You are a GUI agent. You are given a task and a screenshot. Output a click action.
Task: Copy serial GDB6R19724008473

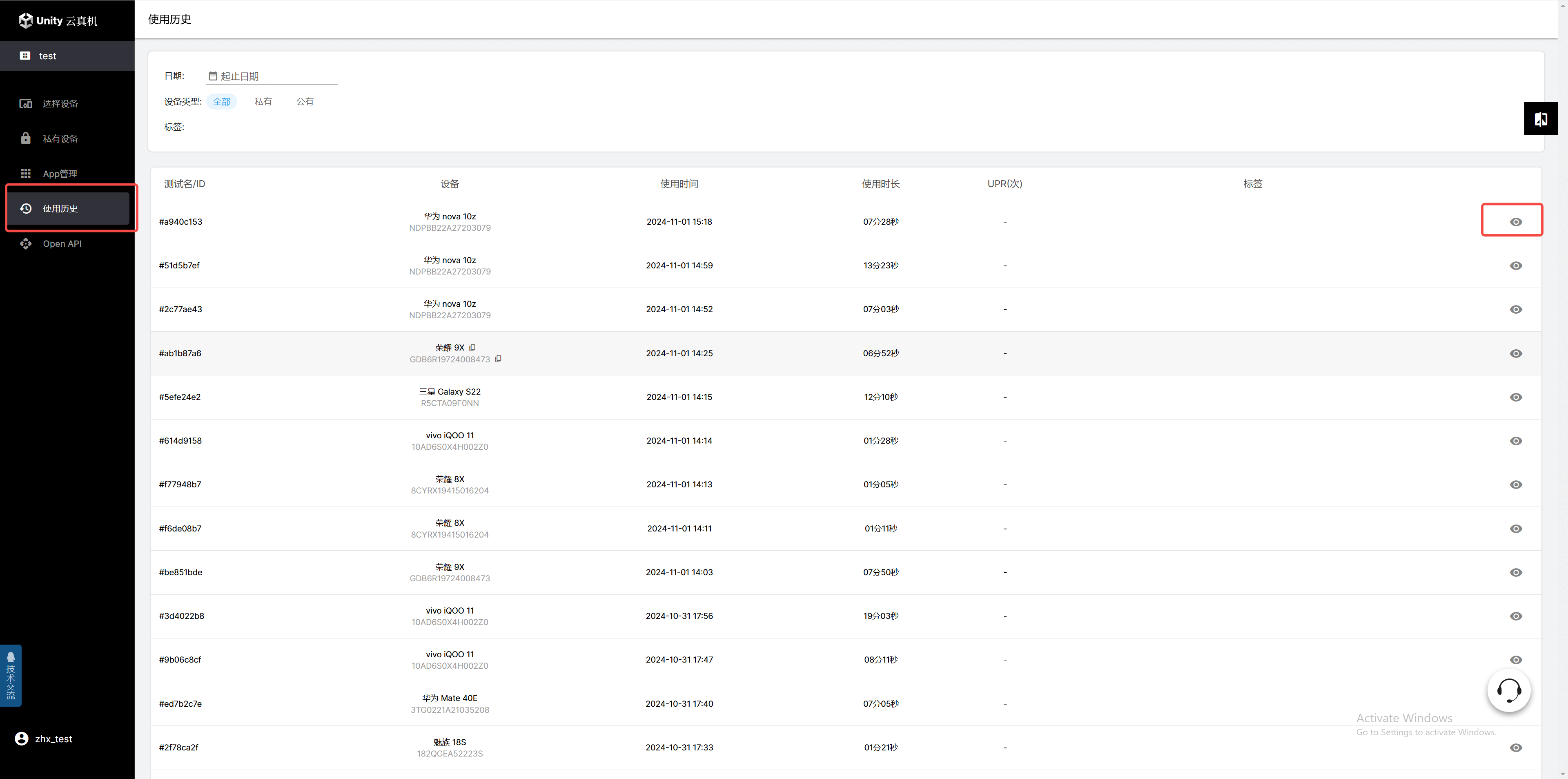(499, 359)
